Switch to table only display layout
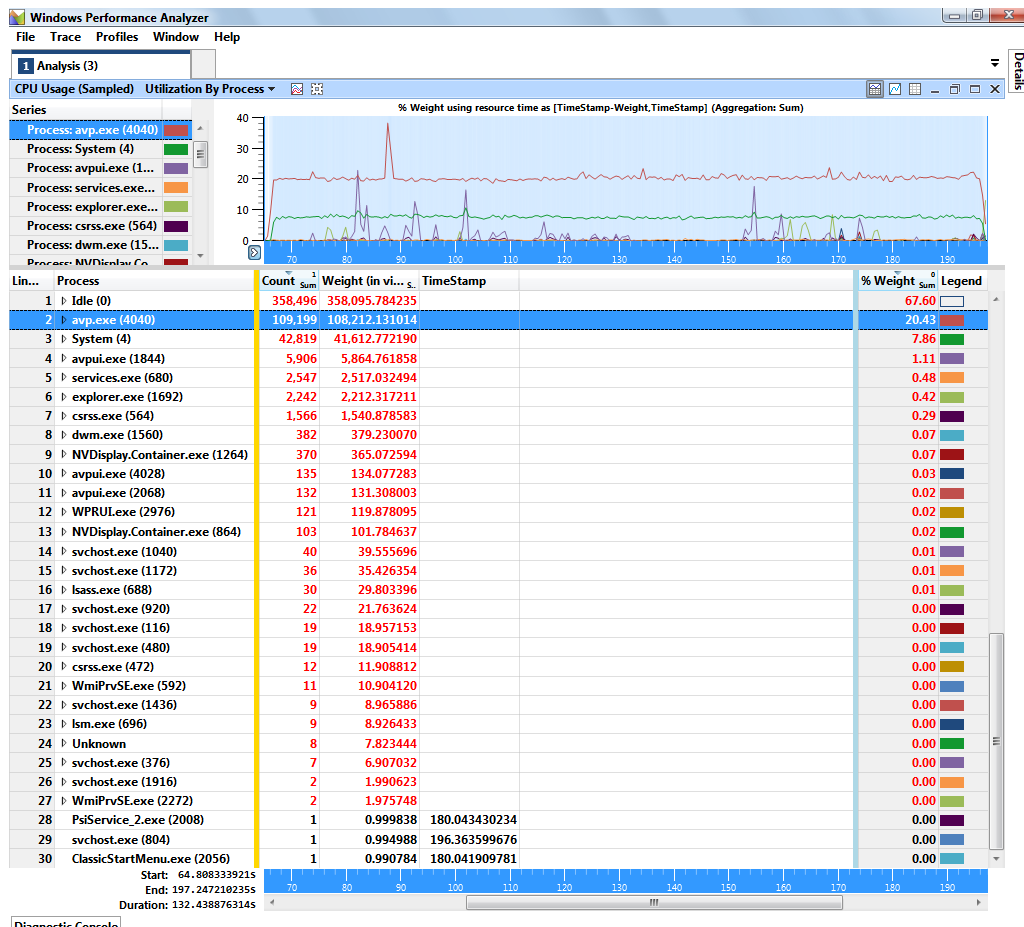Image resolution: width=1024 pixels, height=927 pixels. pos(915,89)
